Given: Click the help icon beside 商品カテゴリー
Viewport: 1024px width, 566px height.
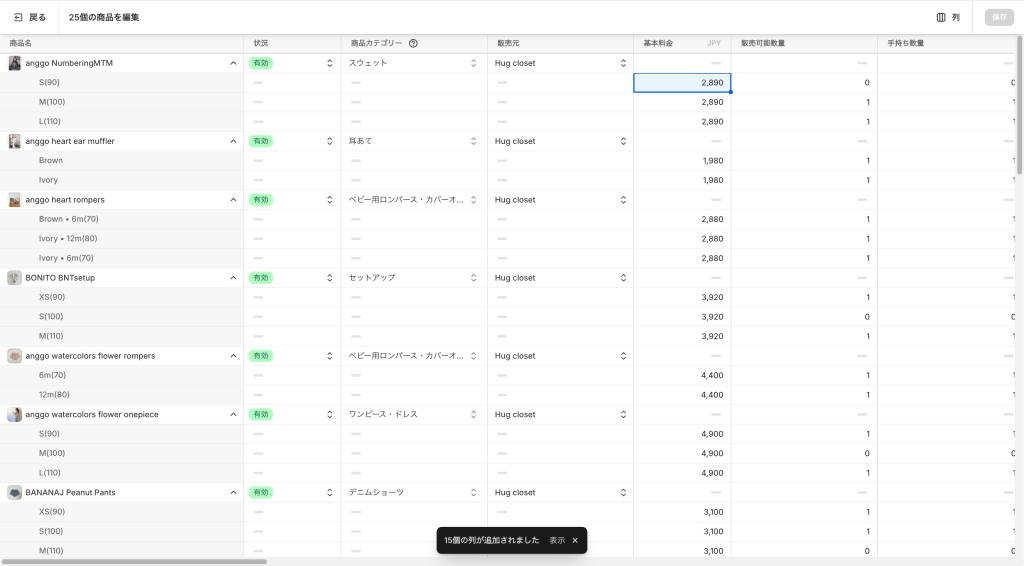Looking at the screenshot, I should tap(413, 44).
